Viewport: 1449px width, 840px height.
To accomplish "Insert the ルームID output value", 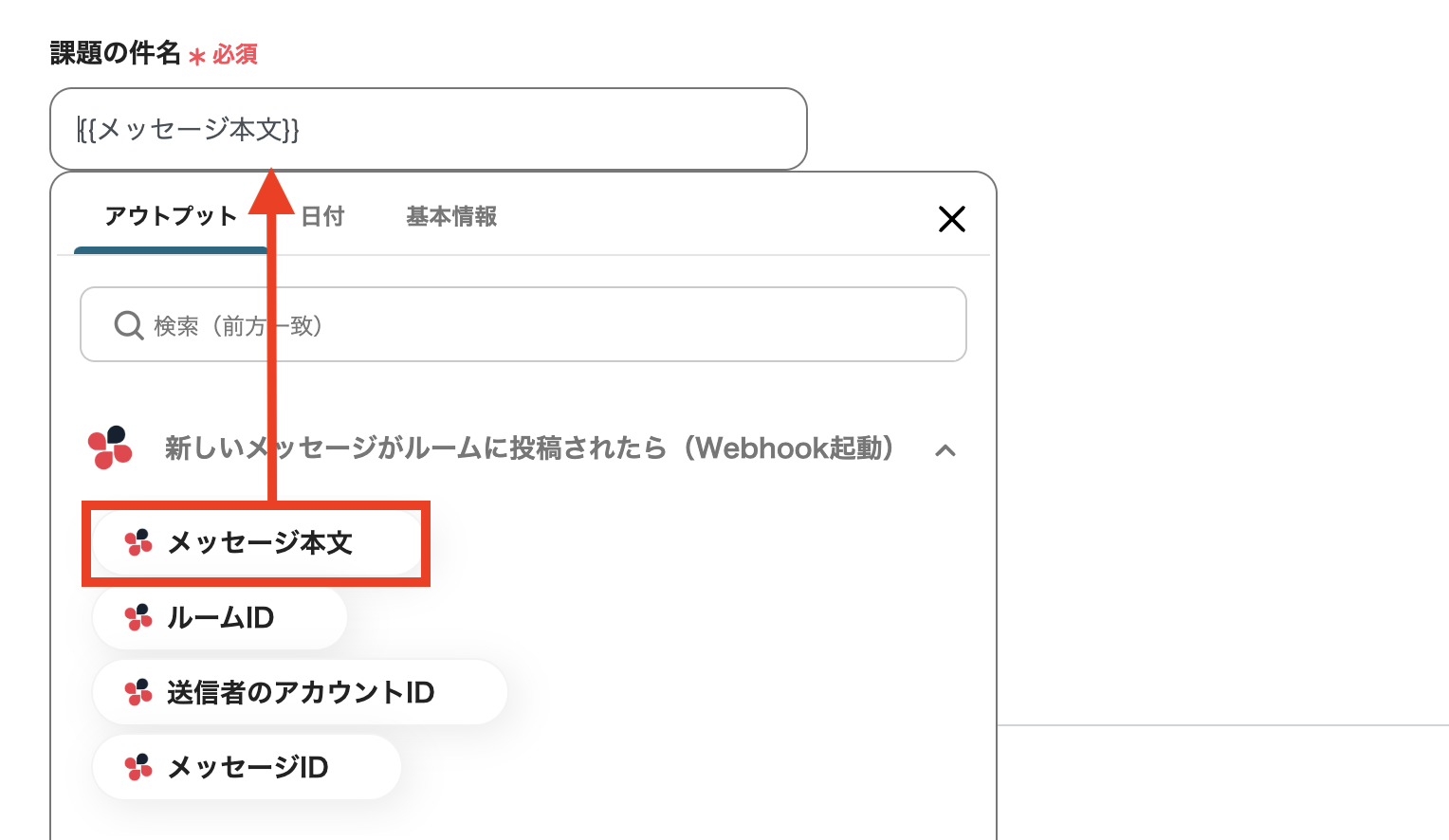I will coord(219,617).
